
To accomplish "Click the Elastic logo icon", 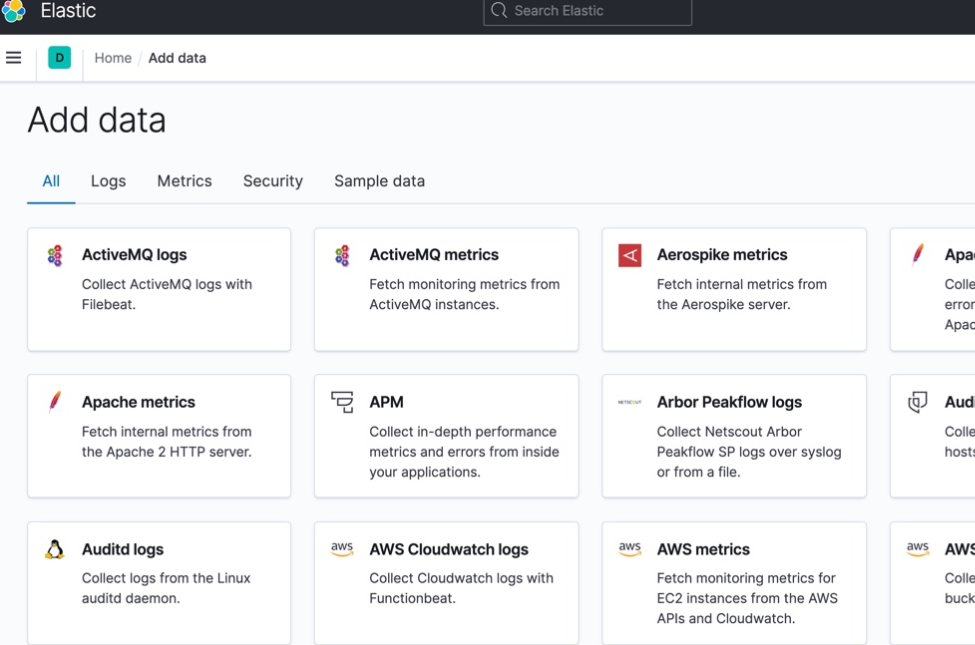I will [x=13, y=11].
